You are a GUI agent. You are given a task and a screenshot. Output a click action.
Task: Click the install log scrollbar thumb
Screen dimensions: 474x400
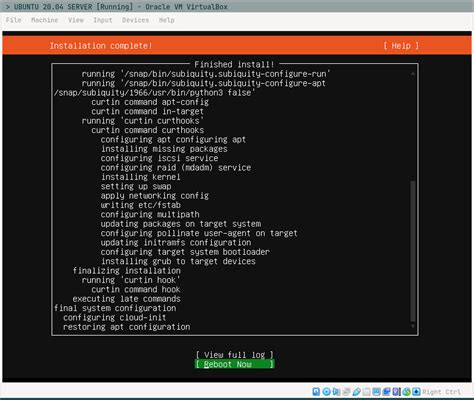[x=413, y=251]
